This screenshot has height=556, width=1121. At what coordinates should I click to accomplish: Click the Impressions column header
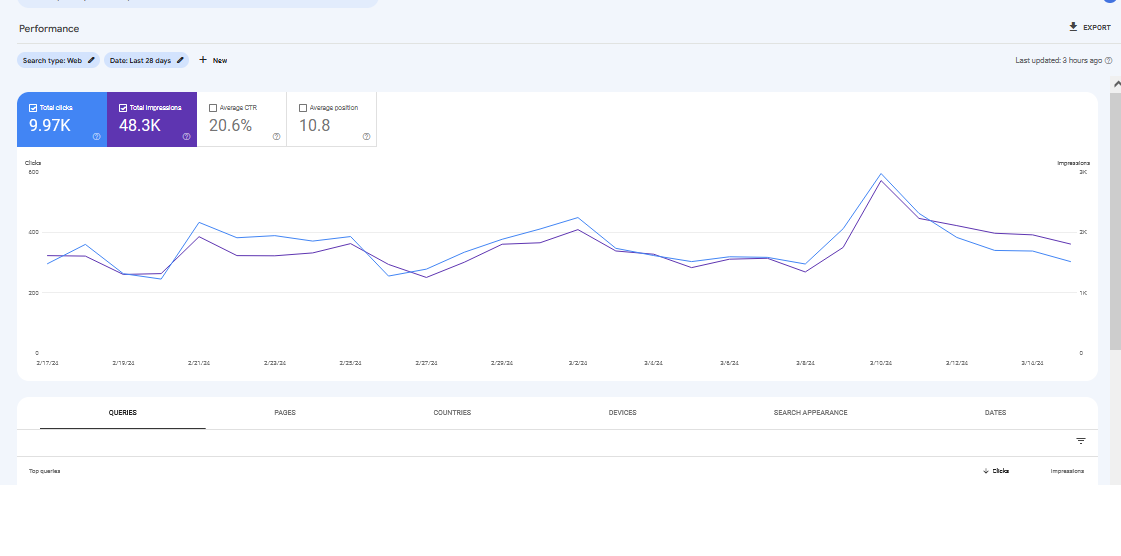point(1067,471)
